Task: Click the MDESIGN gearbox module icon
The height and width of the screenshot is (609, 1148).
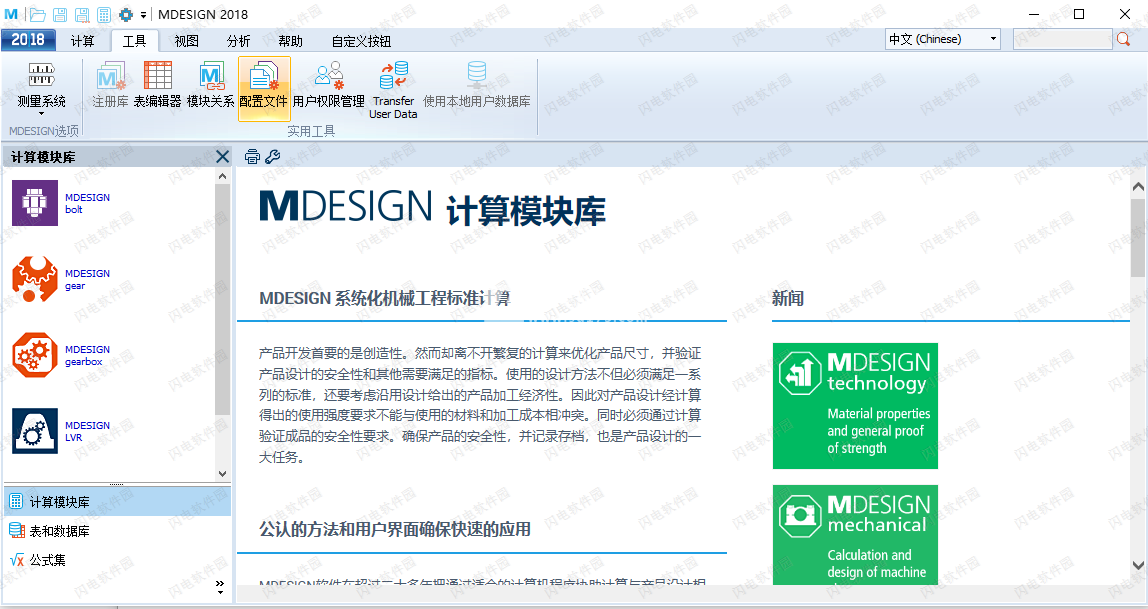Action: coord(34,355)
